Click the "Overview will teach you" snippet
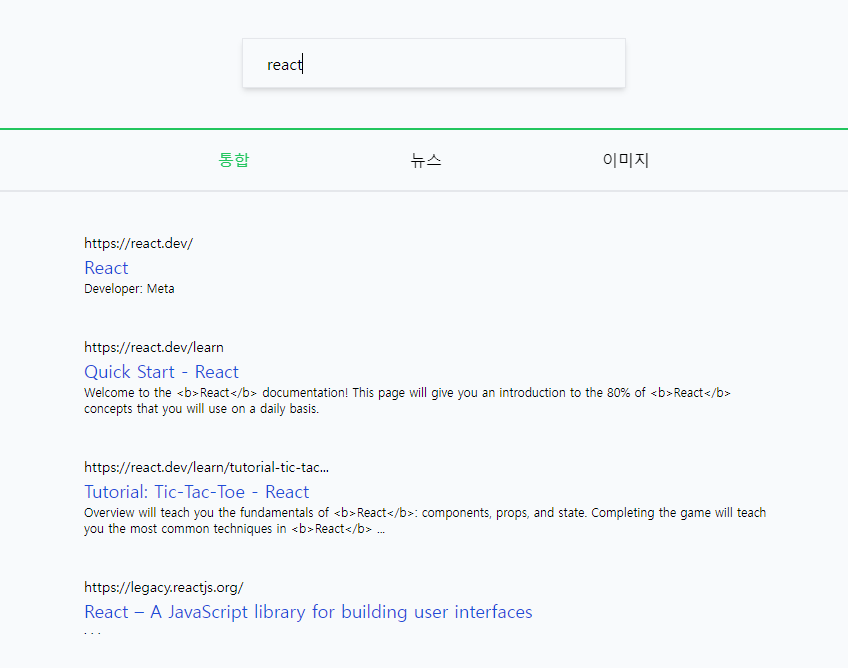 (425, 521)
